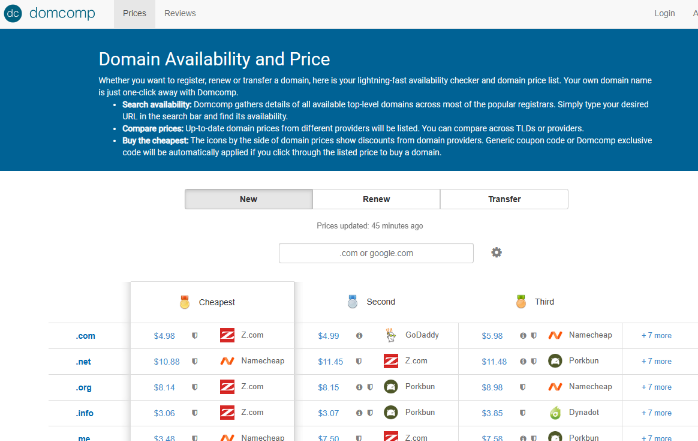Click the $8.98 Namecheap price
Viewport: 698px width, 441px height.
[492, 388]
